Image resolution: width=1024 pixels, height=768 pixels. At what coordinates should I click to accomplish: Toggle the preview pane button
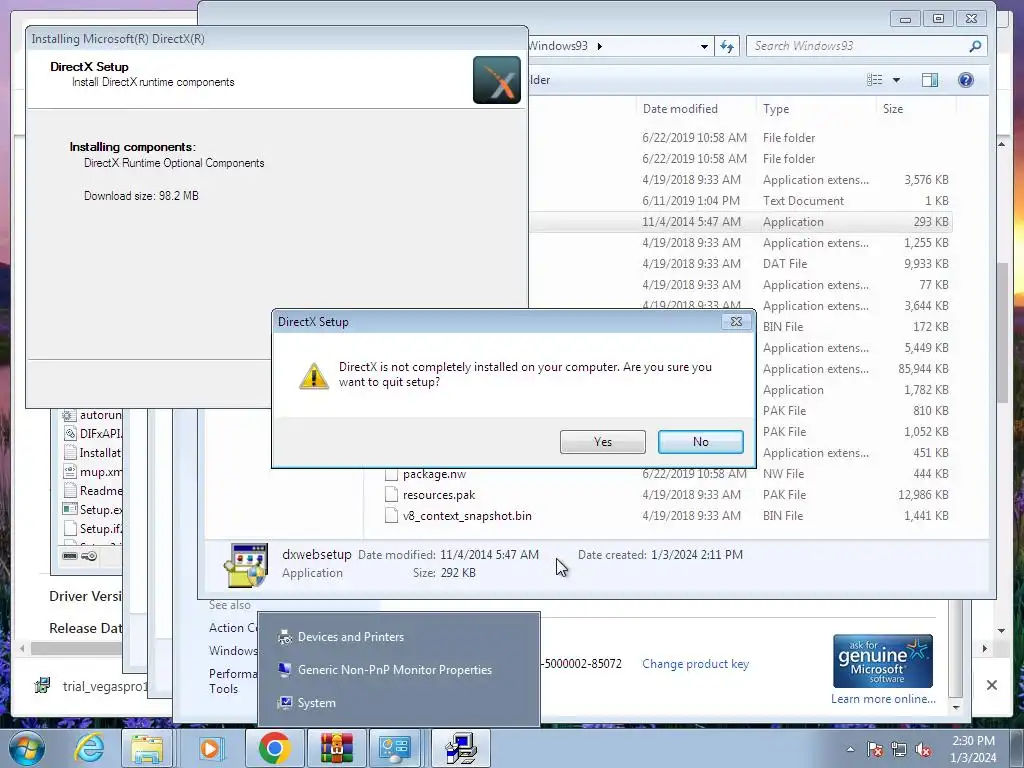[x=929, y=80]
